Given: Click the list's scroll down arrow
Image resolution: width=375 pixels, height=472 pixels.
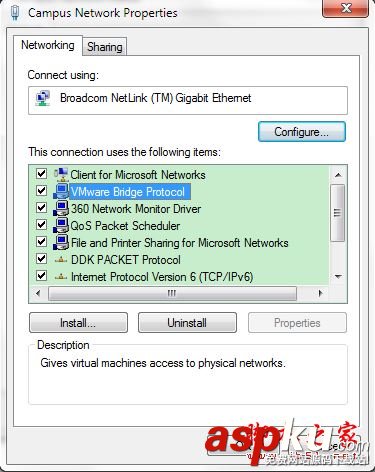Looking at the screenshot, I should pos(338,276).
